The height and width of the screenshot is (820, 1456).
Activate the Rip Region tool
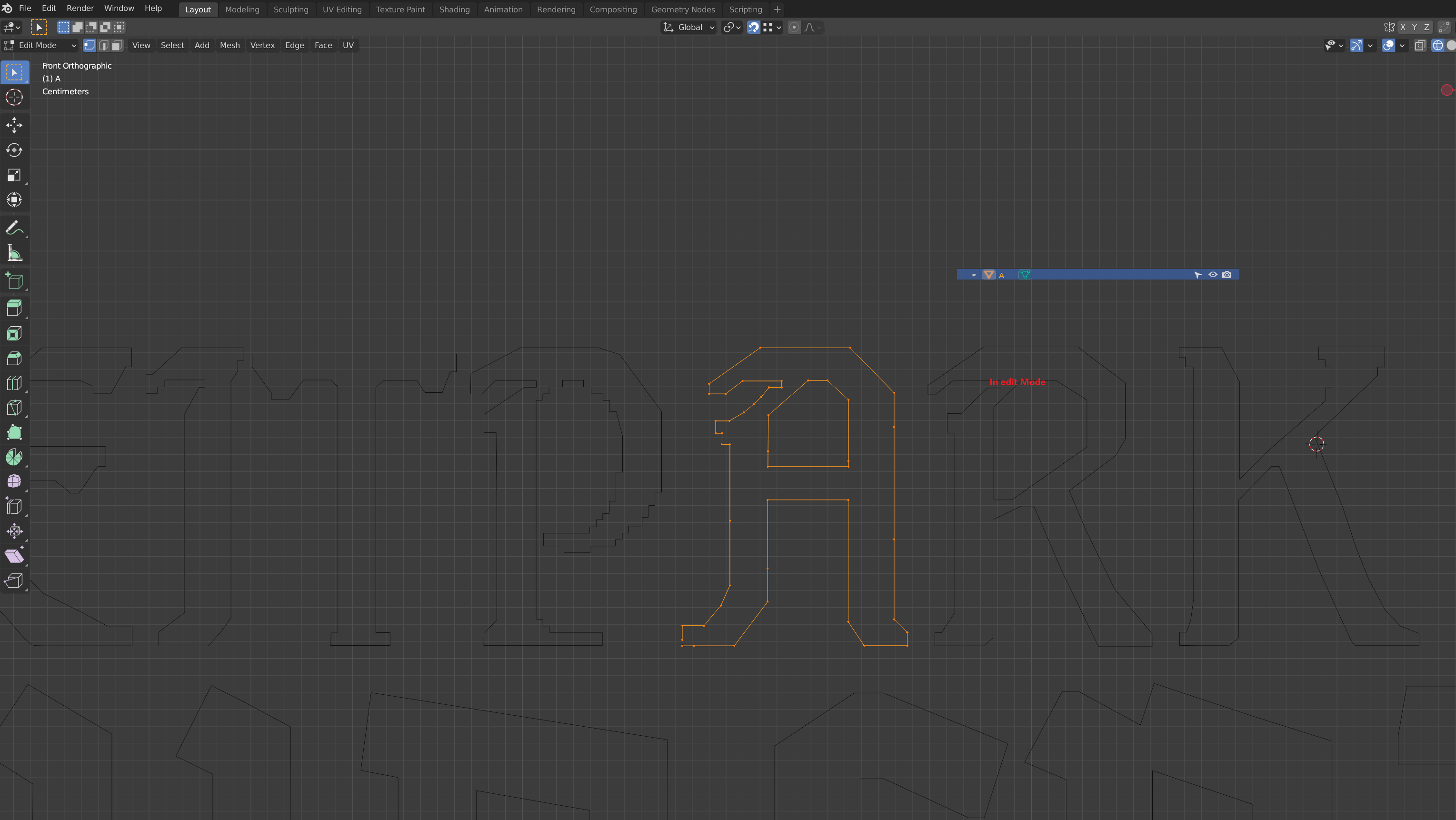pyautogui.click(x=14, y=581)
